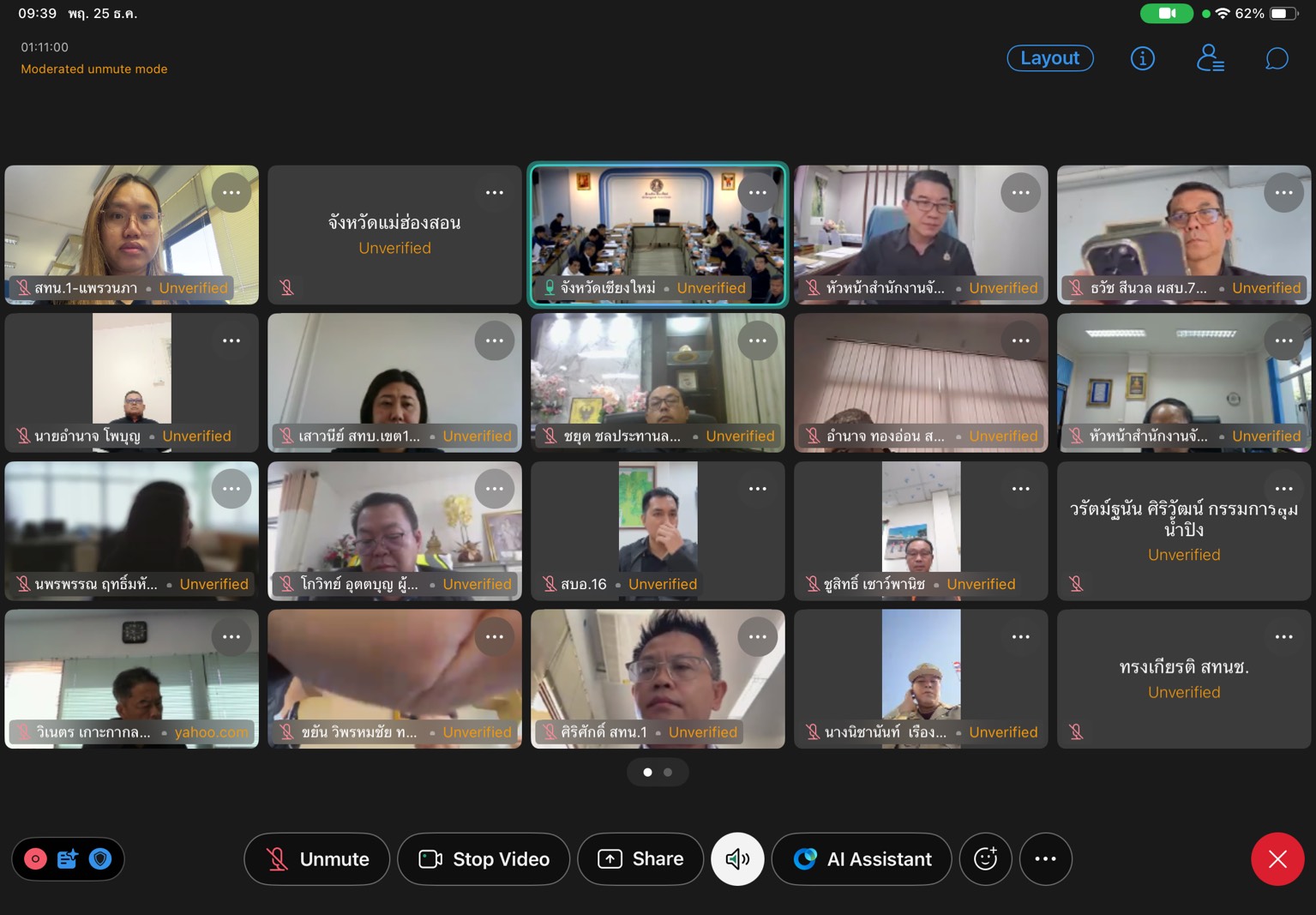Tap the speaker audio output icon
This screenshot has height=915, width=1316.
pyautogui.click(x=737, y=858)
